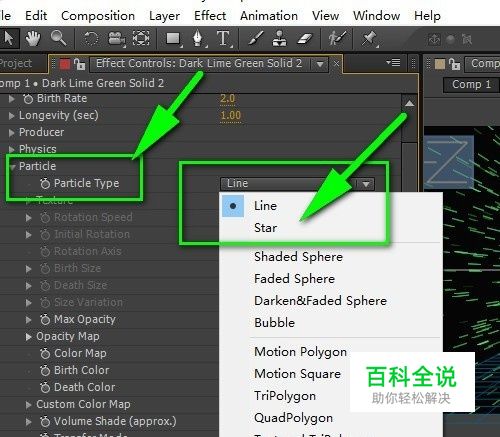500x437 pixels.
Task: Choose Motion Polygon particle type
Action: [300, 352]
